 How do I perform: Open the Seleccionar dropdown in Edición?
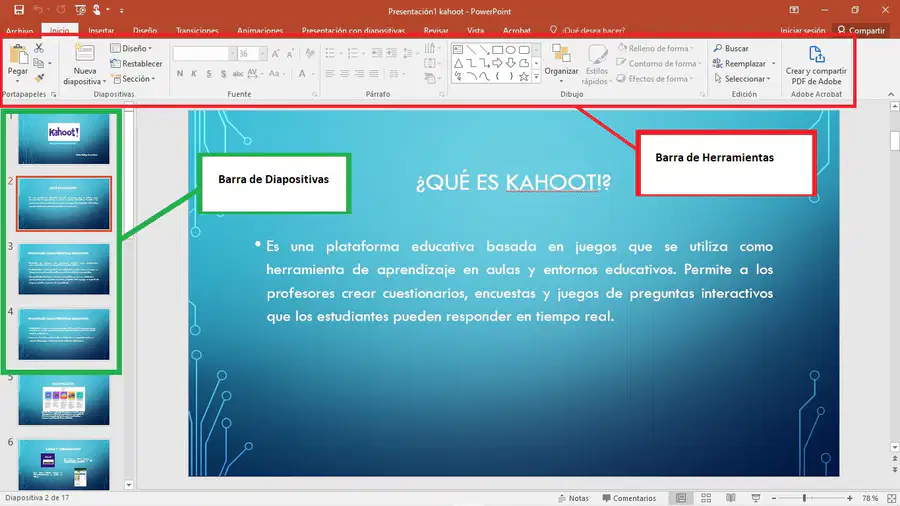pyautogui.click(x=742, y=79)
